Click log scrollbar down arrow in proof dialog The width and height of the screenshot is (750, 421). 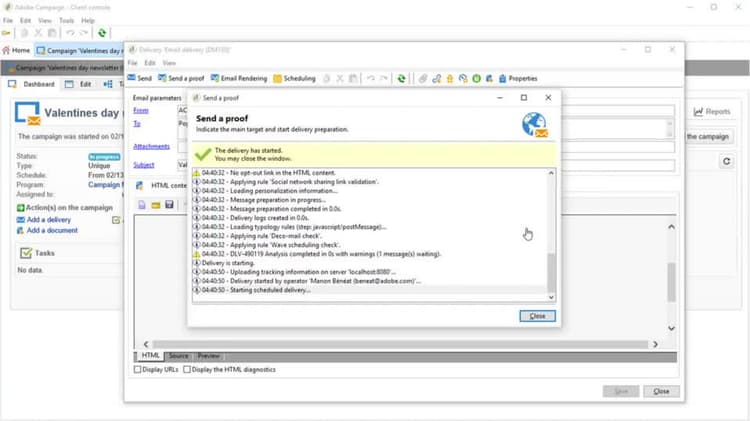[x=551, y=297]
